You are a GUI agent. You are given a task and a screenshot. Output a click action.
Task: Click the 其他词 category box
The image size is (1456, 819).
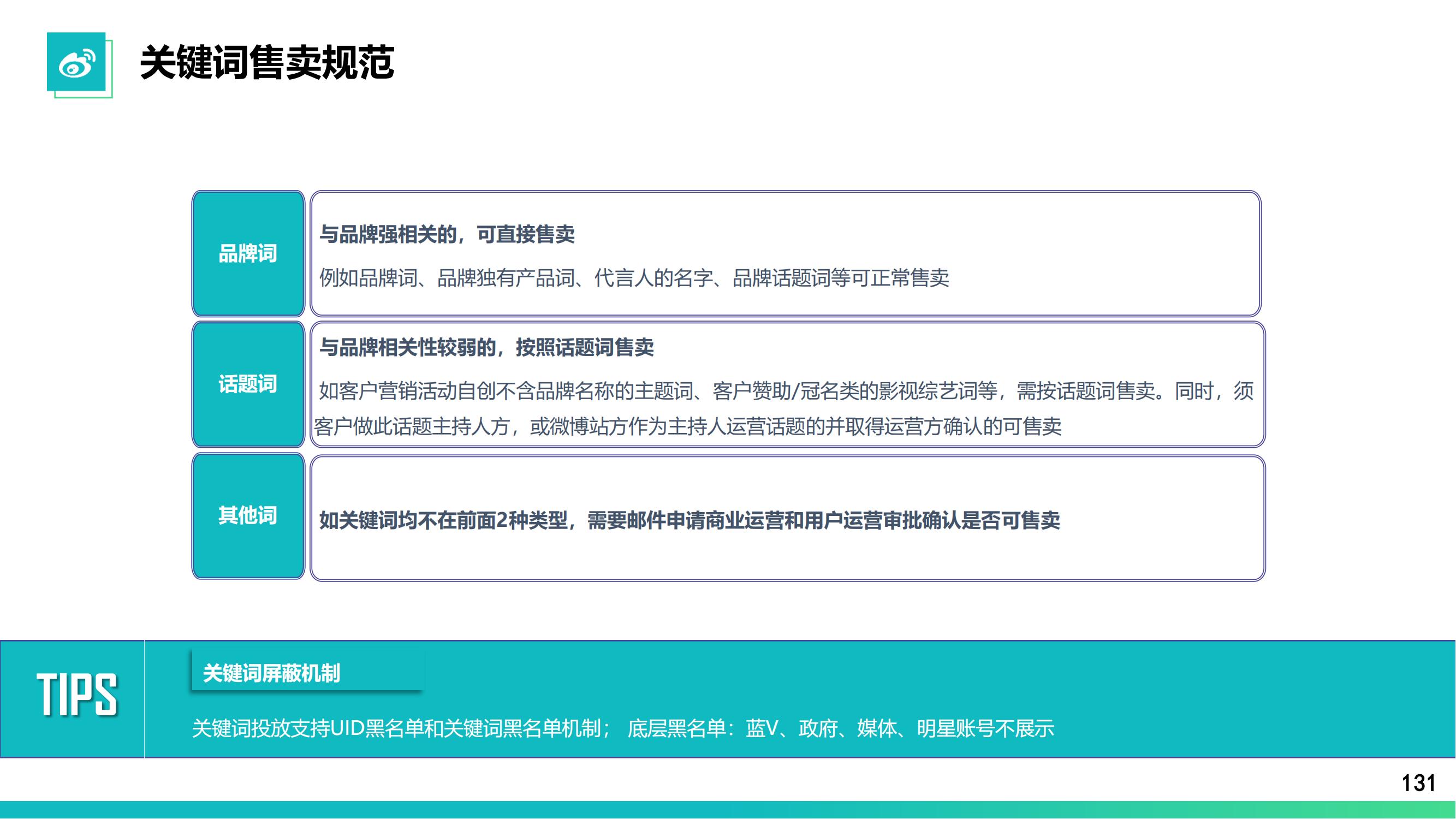(x=248, y=515)
